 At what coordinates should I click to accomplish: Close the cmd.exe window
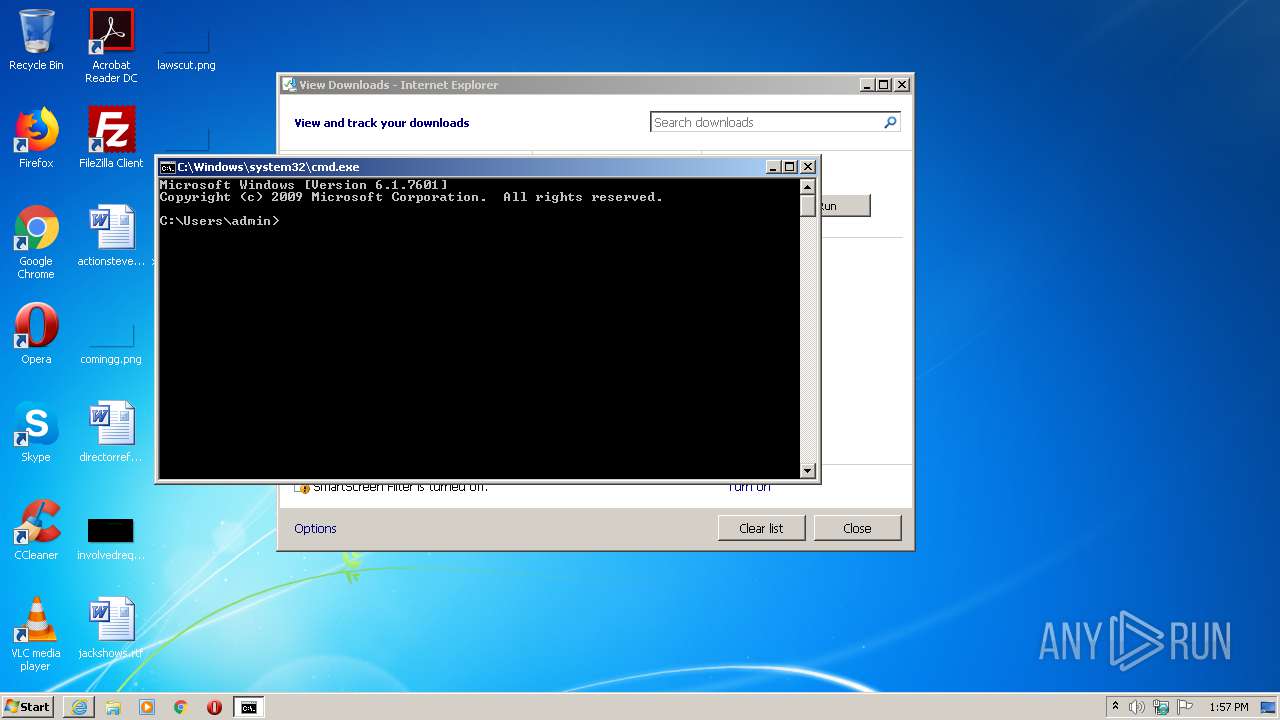[808, 167]
